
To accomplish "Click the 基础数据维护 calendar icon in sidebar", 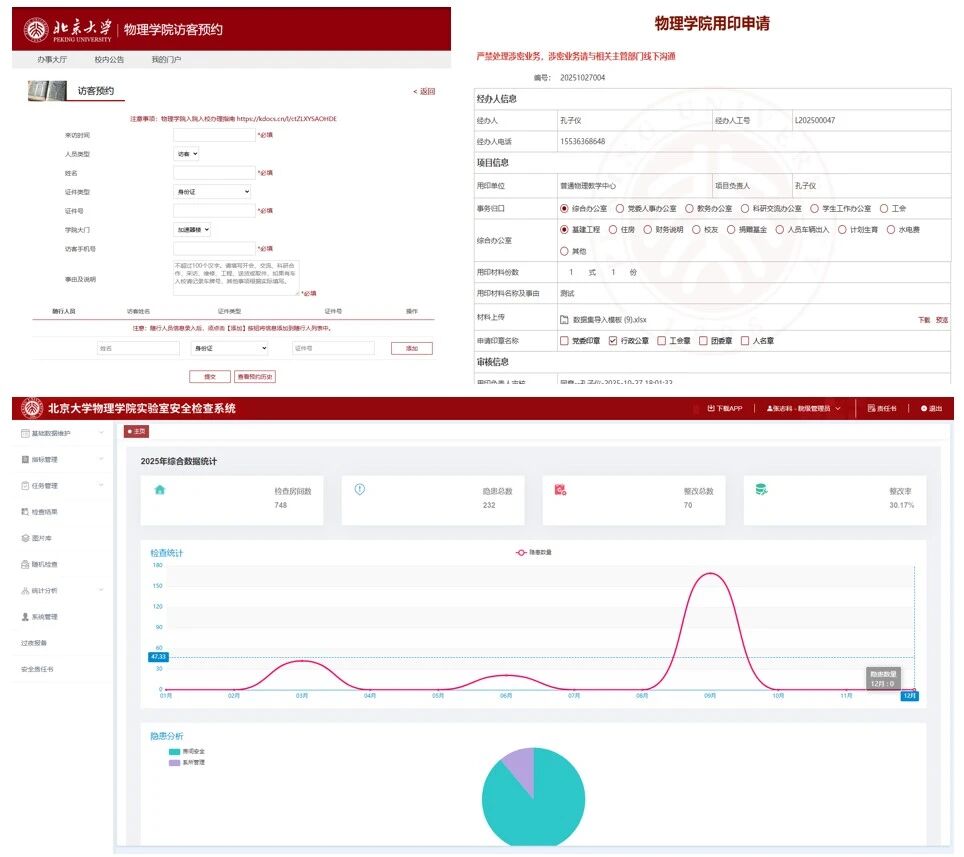I will [25, 433].
